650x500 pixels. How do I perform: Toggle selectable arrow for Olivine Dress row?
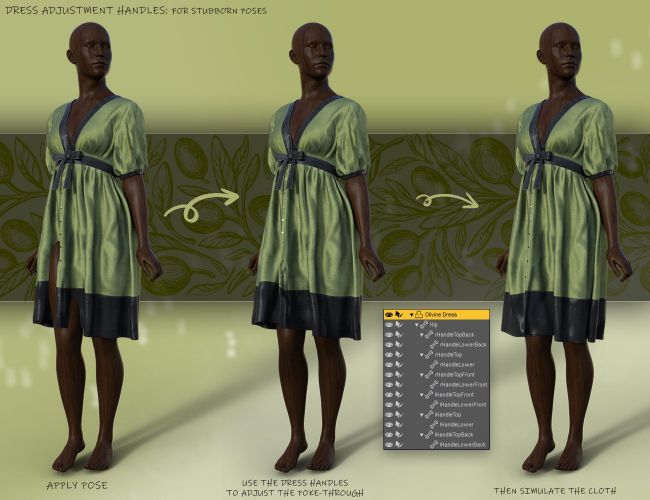click(400, 314)
